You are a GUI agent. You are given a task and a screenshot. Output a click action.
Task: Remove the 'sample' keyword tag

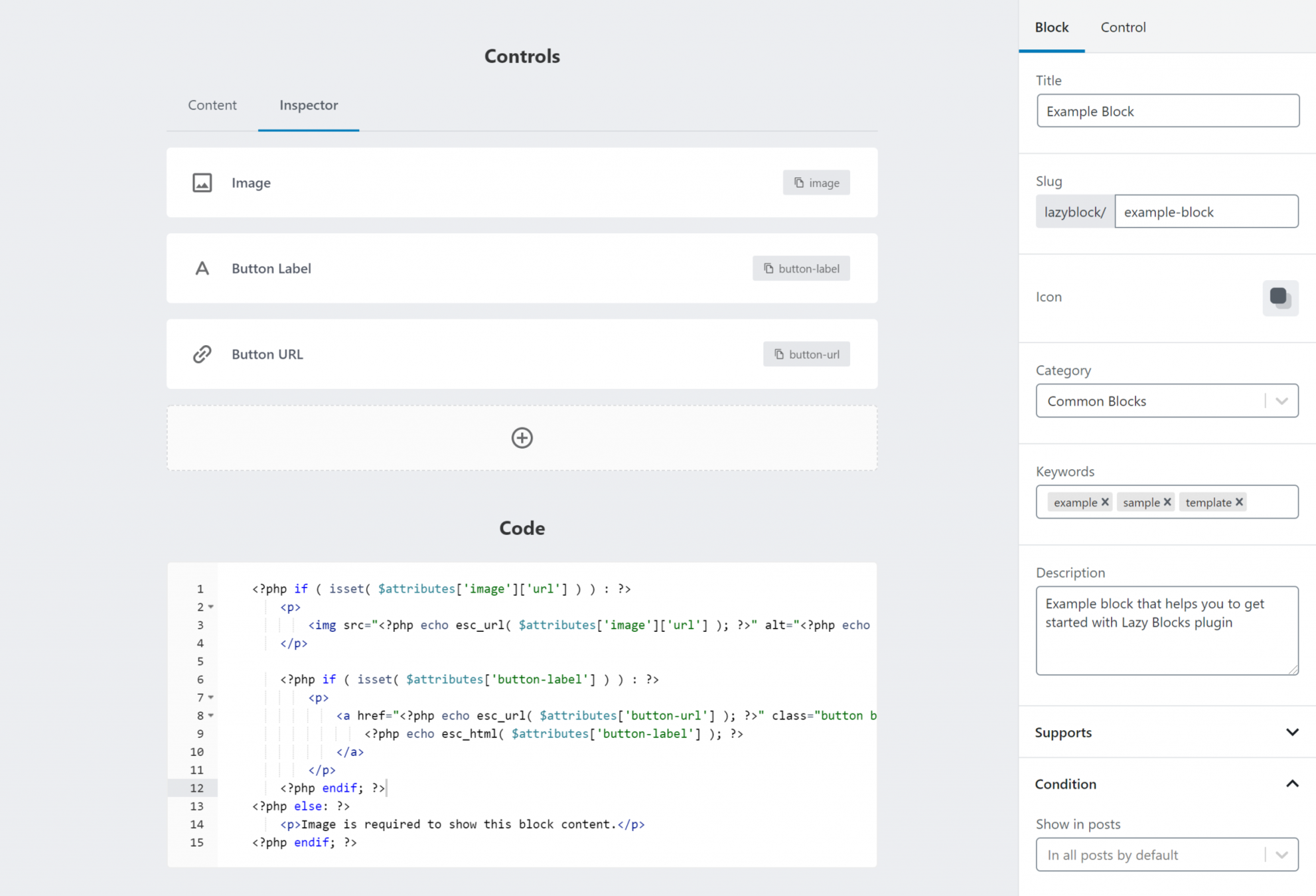coord(1167,502)
